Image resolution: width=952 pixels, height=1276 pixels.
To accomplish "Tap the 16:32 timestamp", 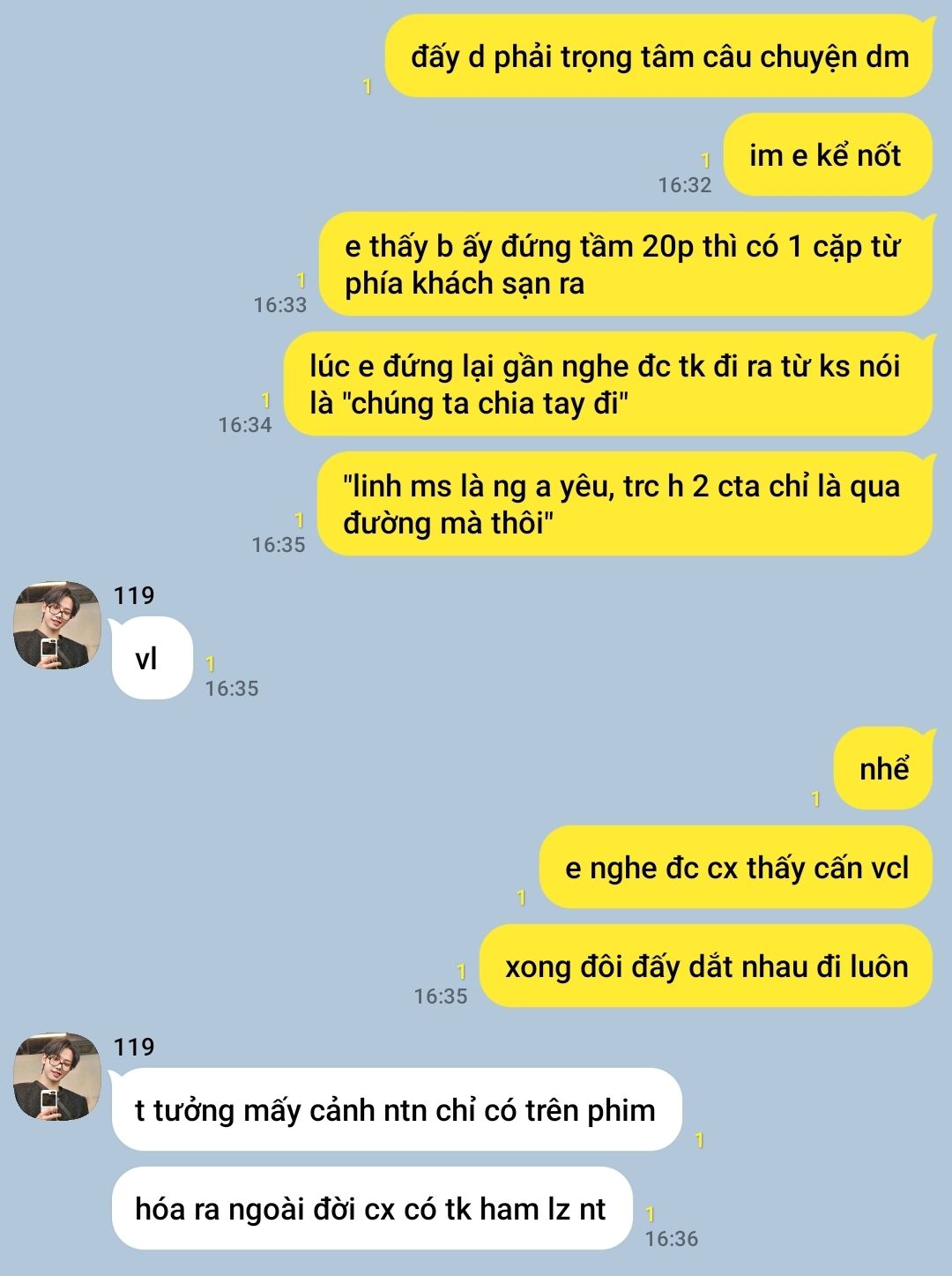I will point(684,184).
